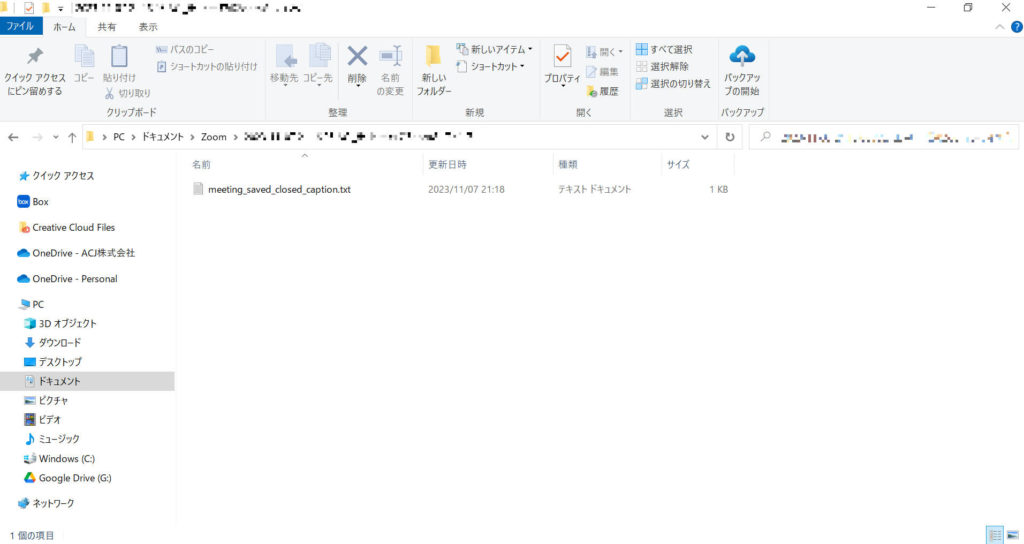
Task: Click the Pin to Quick Access icon
Action: [x=35, y=58]
